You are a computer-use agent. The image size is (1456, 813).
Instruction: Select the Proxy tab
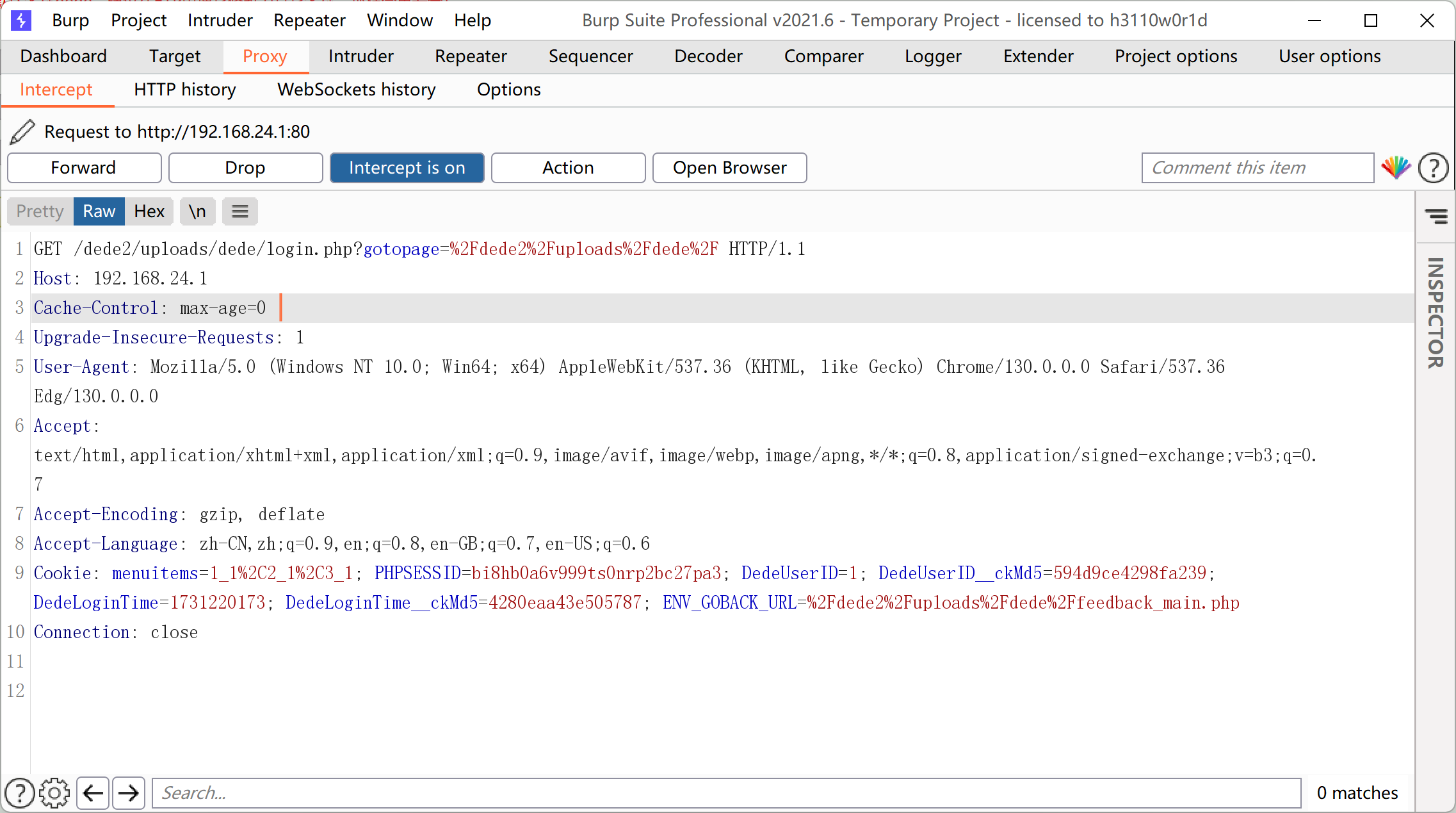tap(265, 56)
